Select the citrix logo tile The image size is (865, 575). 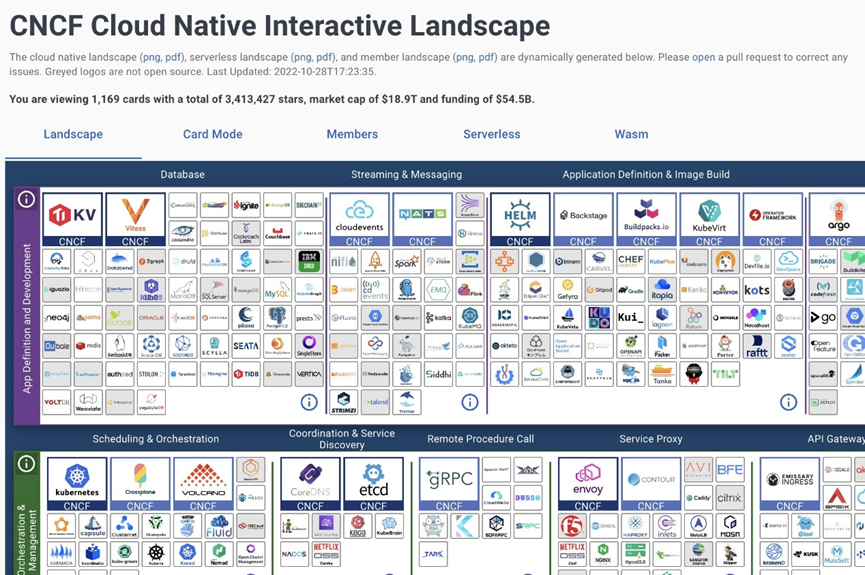(730, 498)
